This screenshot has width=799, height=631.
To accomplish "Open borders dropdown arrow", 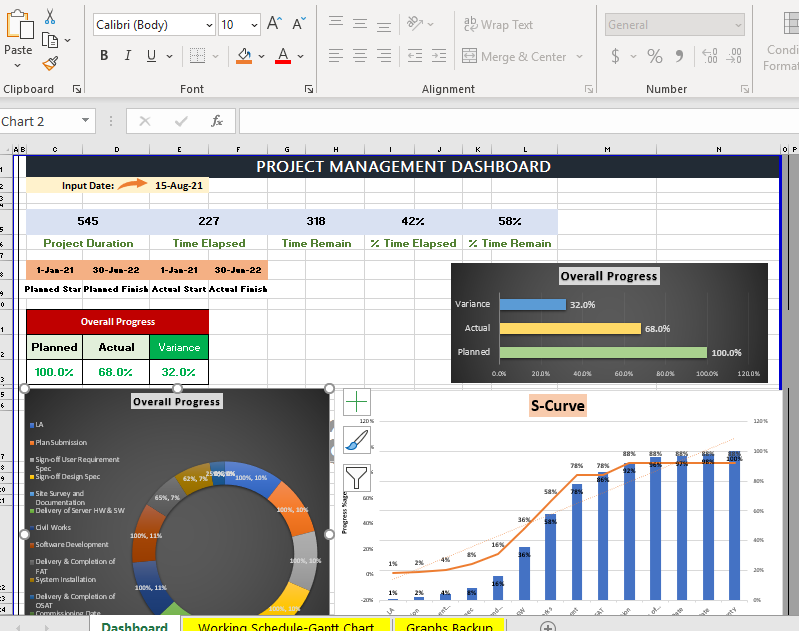I will tap(215, 56).
